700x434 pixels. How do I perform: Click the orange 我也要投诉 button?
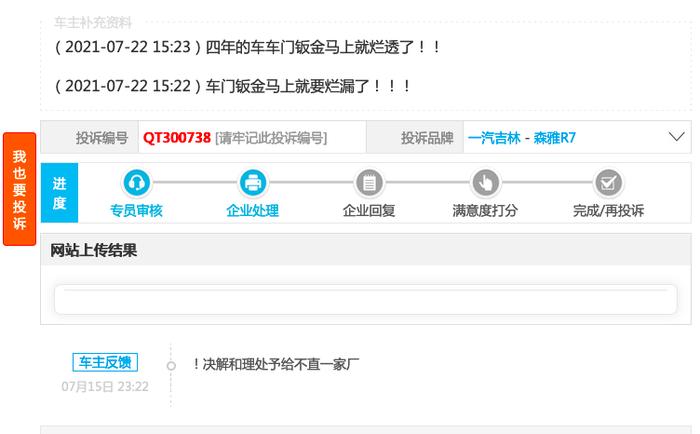pyautogui.click(x=19, y=189)
